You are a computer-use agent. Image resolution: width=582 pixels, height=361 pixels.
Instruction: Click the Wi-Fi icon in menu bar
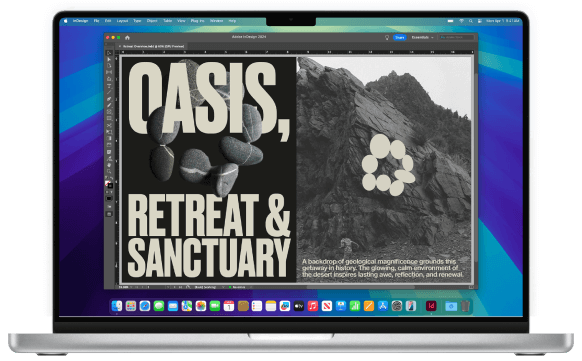coord(461,21)
